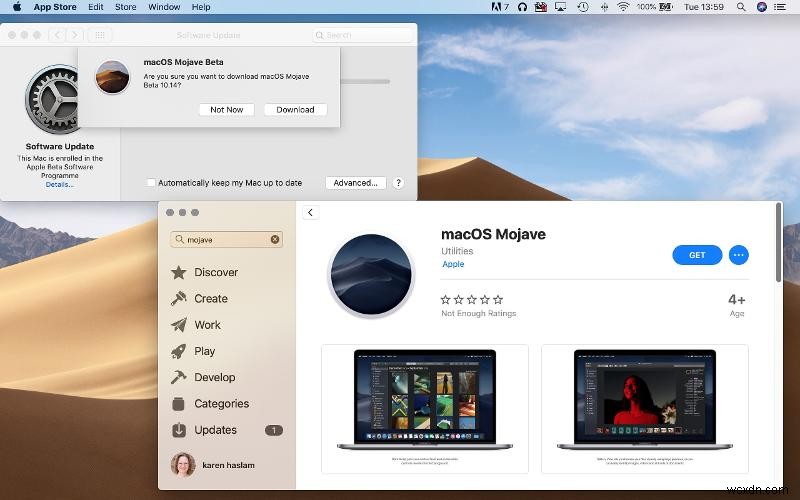Open the help question mark button
The width and height of the screenshot is (800, 500).
tap(398, 183)
